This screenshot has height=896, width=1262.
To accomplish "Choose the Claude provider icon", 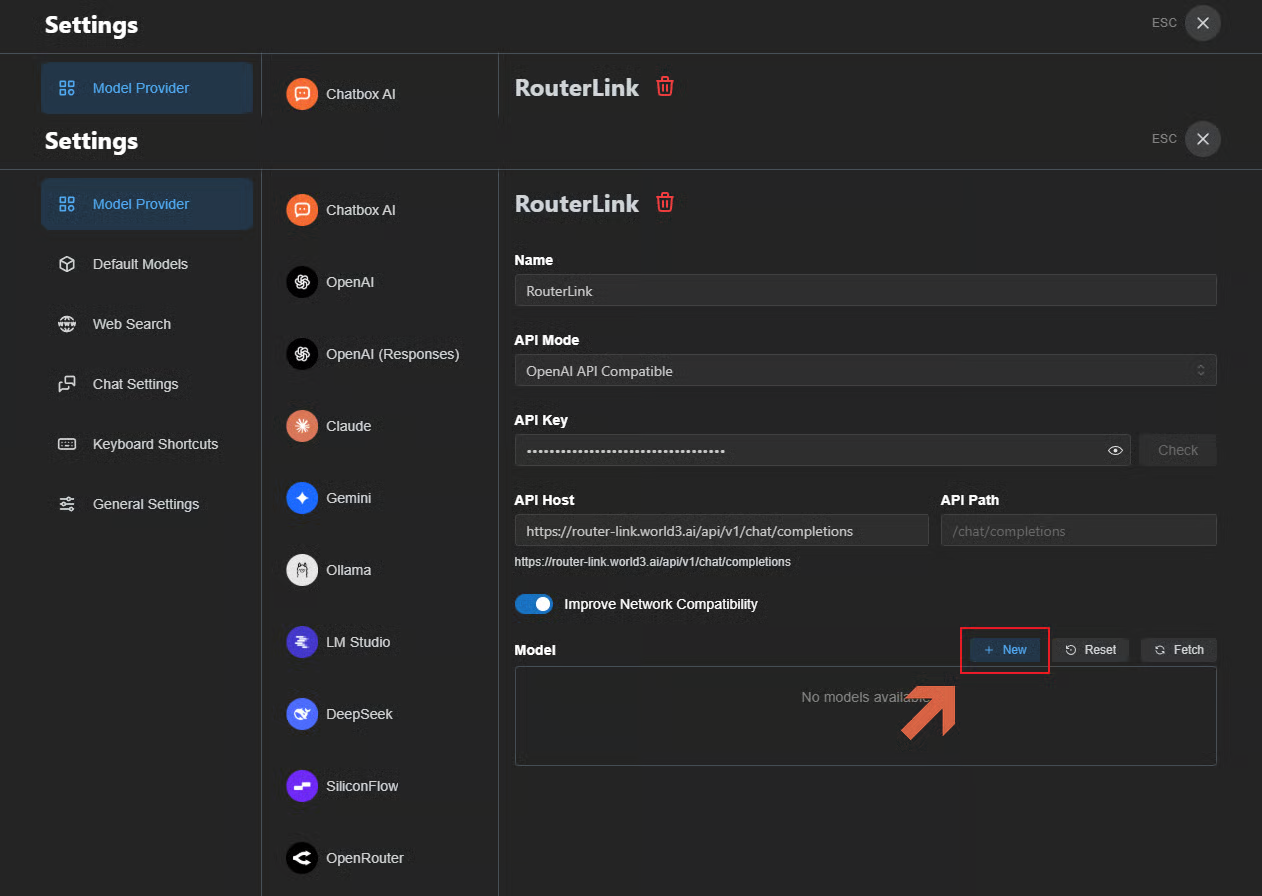I will coord(302,426).
